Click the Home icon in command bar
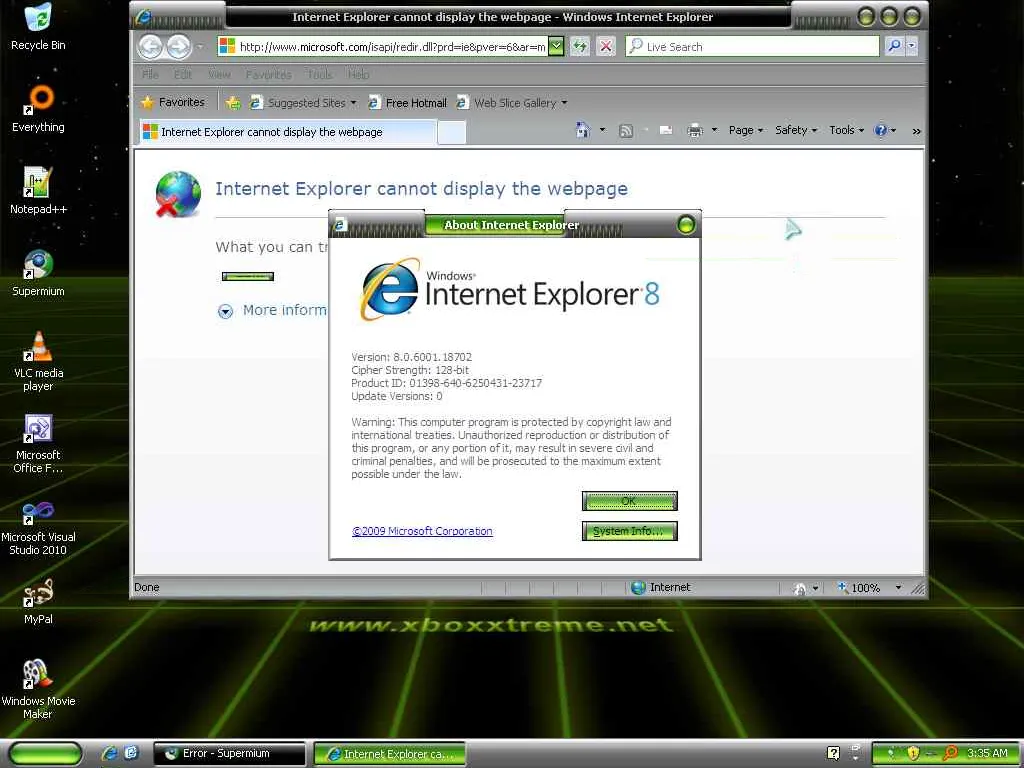This screenshot has height=768, width=1024. click(x=583, y=130)
